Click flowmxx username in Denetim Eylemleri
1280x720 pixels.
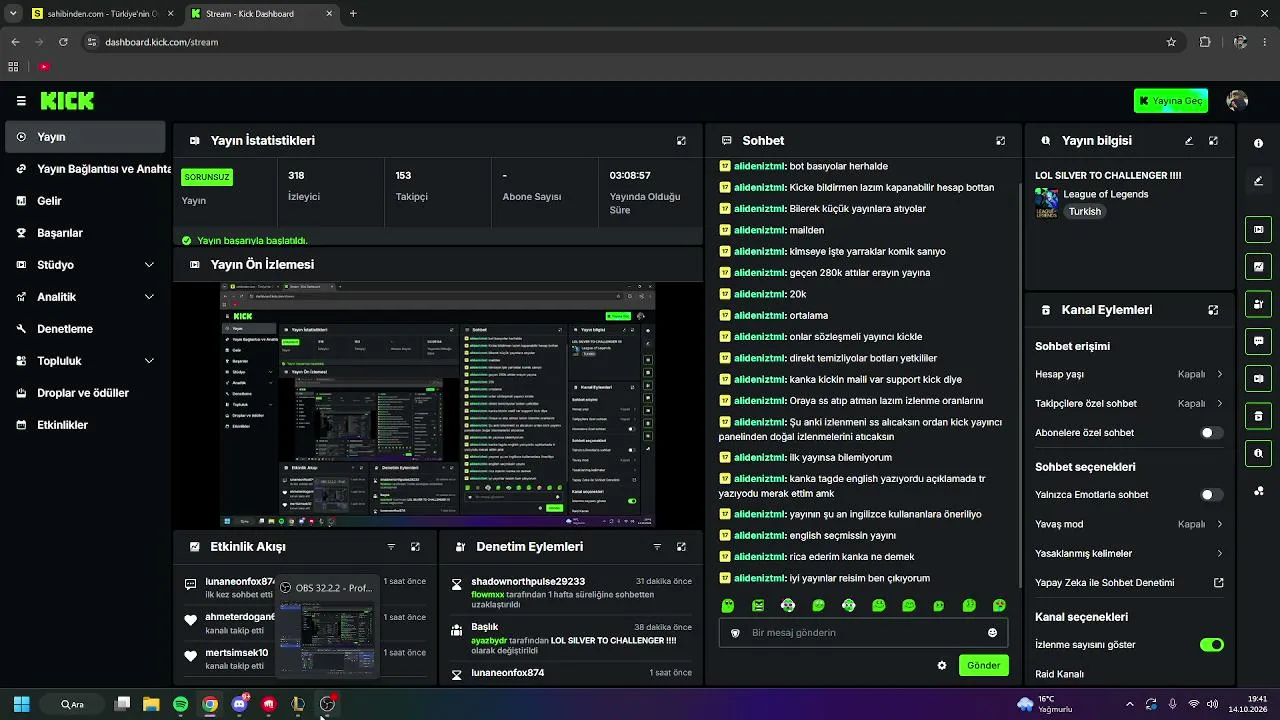click(x=488, y=594)
